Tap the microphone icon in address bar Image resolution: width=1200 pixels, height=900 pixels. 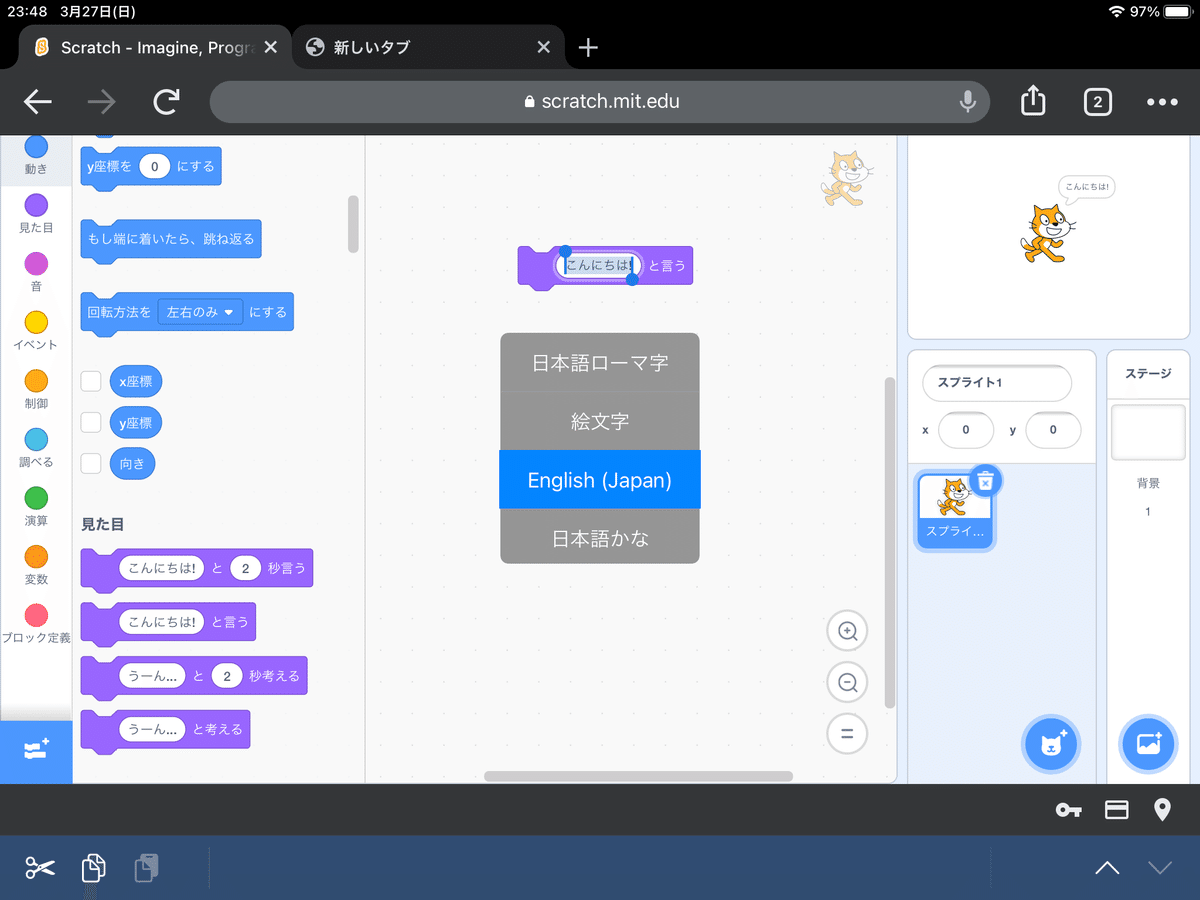(967, 102)
